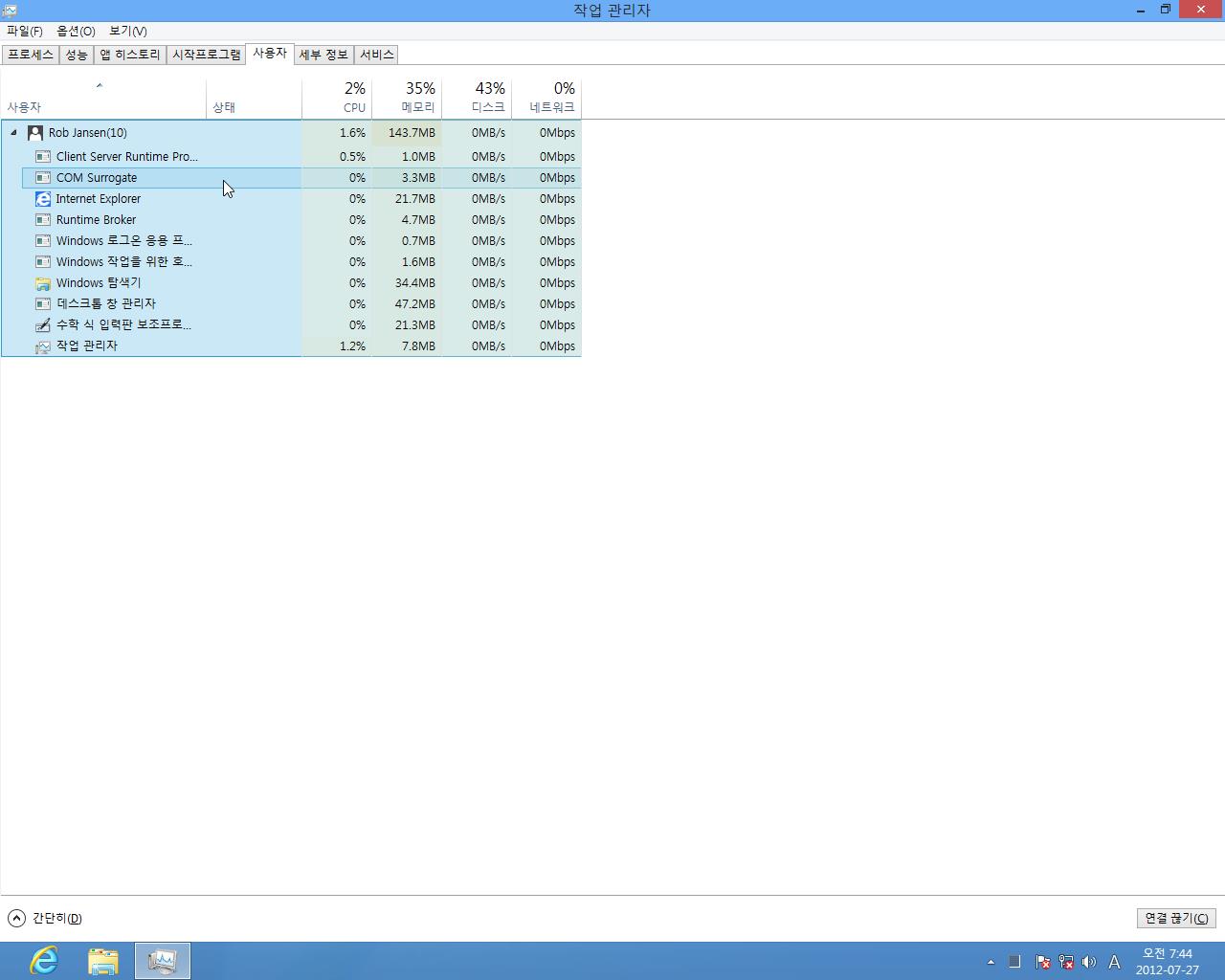The height and width of the screenshot is (980, 1225).
Task: Switch to the 앱 히스토리 tab
Action: [x=130, y=55]
